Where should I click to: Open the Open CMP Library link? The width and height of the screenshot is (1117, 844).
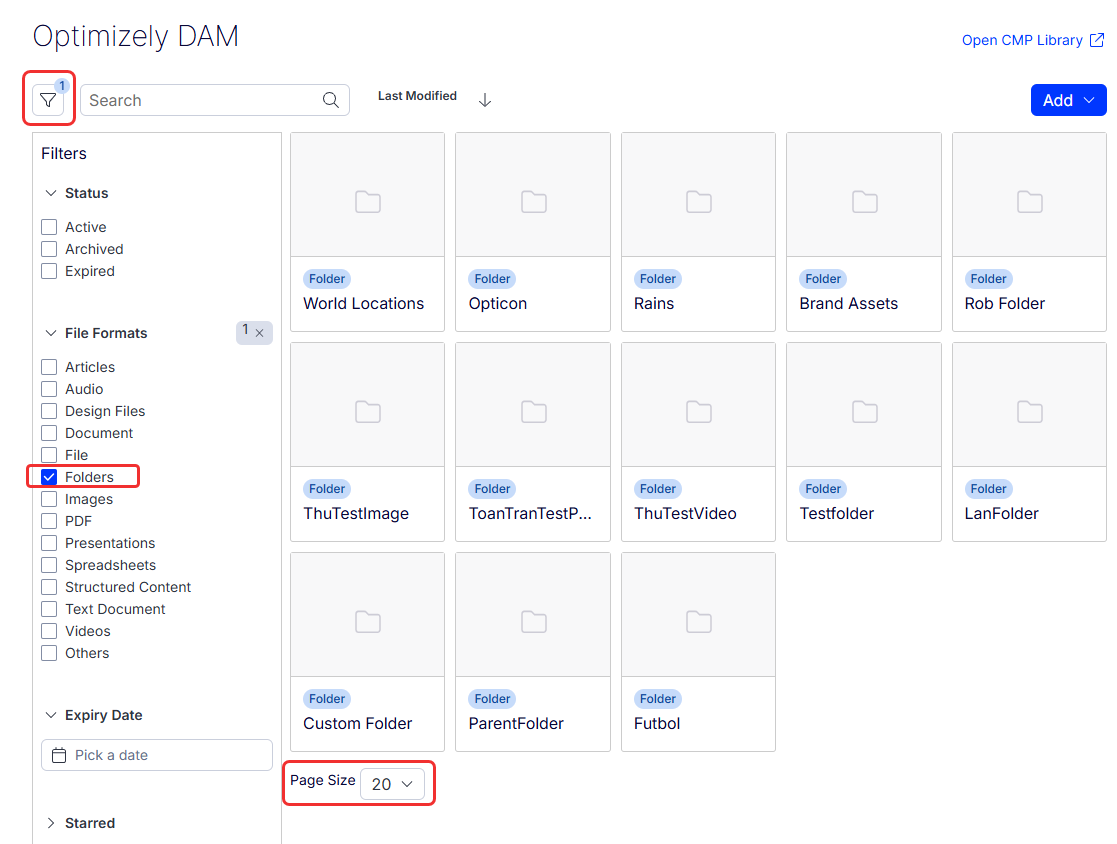coord(1022,40)
